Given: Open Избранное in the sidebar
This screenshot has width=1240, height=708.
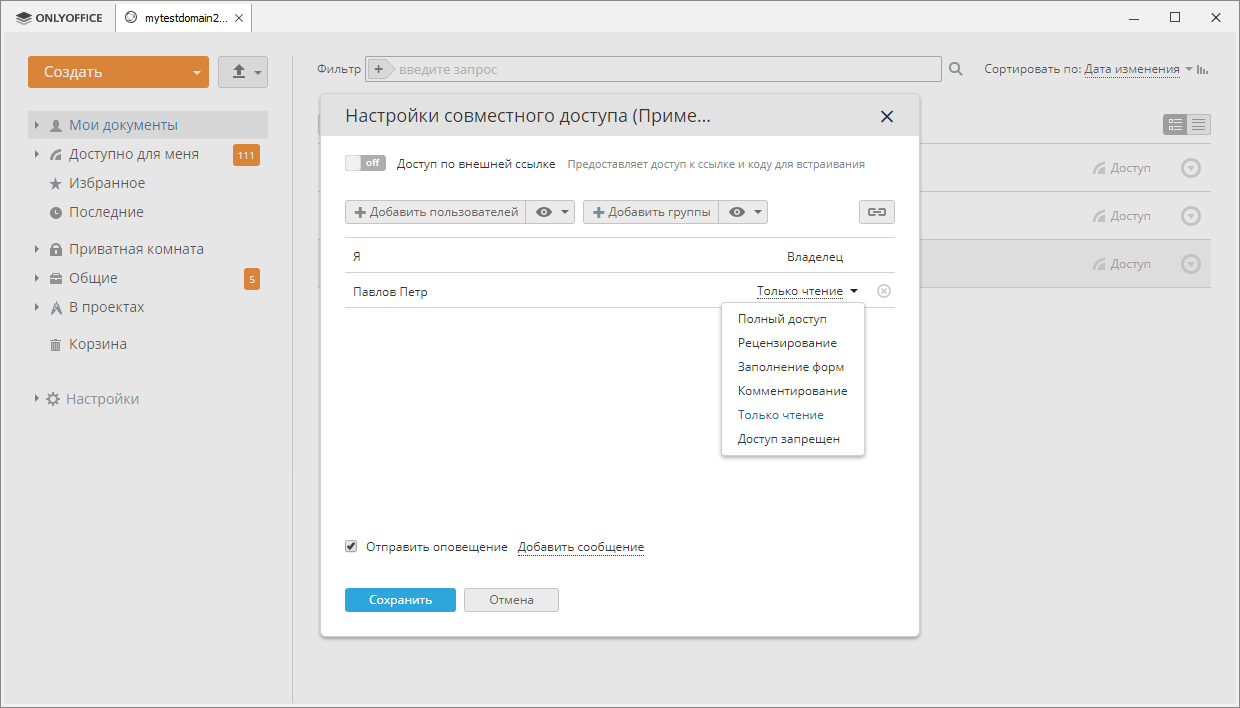Looking at the screenshot, I should (107, 183).
